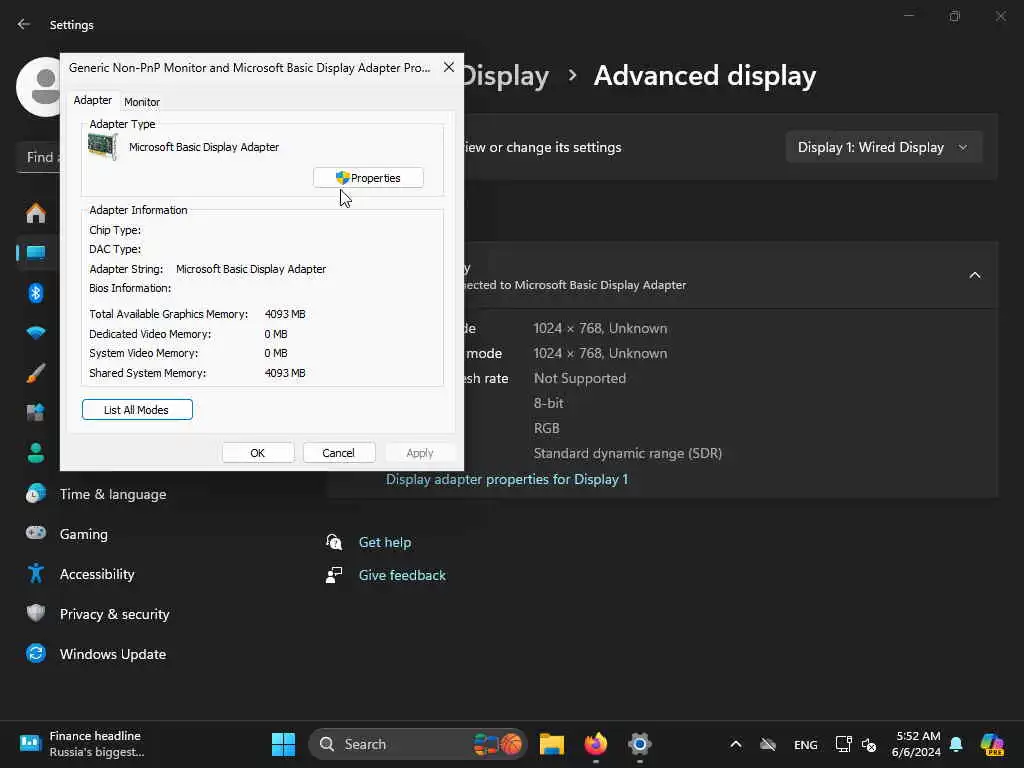The image size is (1024, 768).
Task: Click the adapter card icon in Adapter Type
Action: coord(103,146)
